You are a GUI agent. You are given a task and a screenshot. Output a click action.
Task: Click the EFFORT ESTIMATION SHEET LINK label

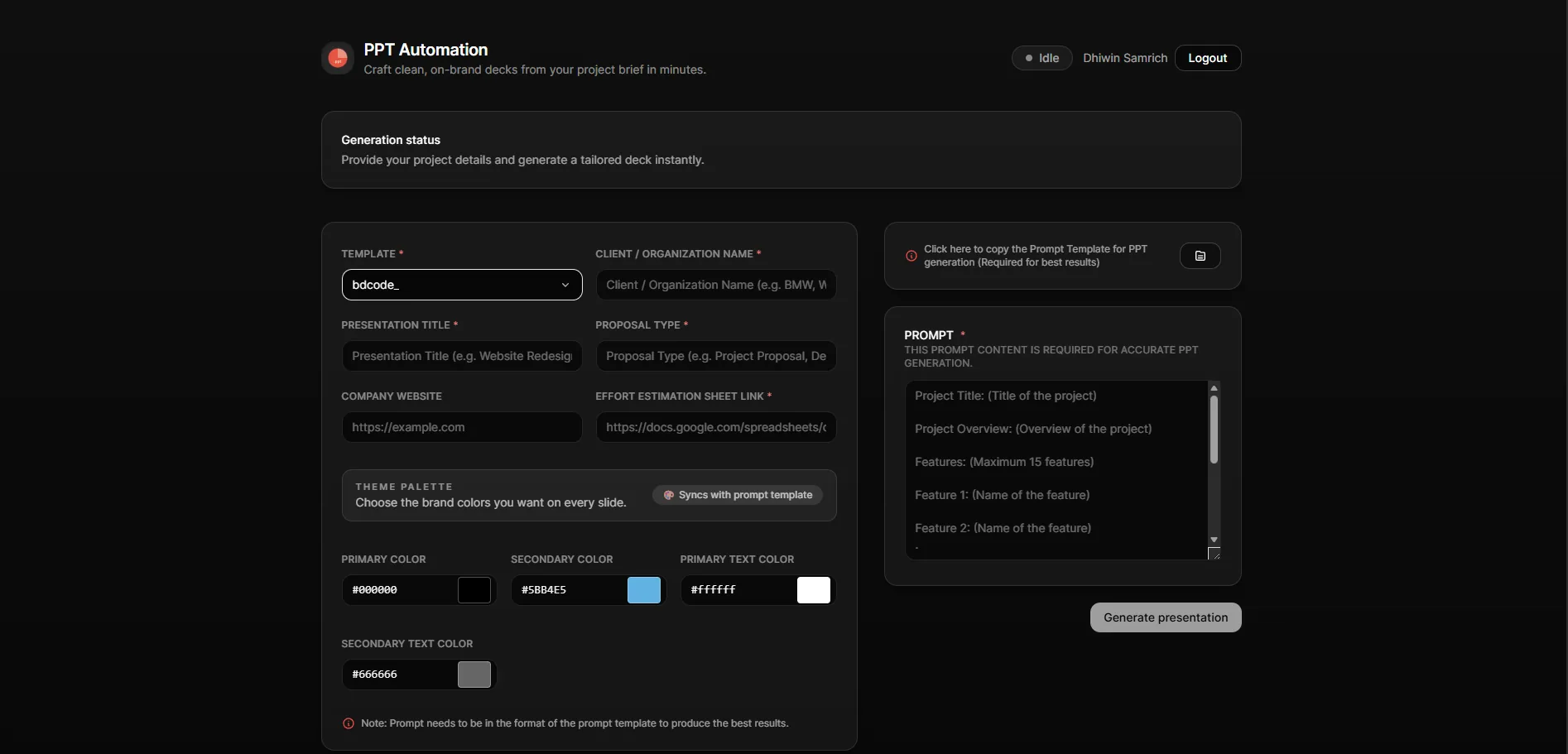tap(680, 396)
